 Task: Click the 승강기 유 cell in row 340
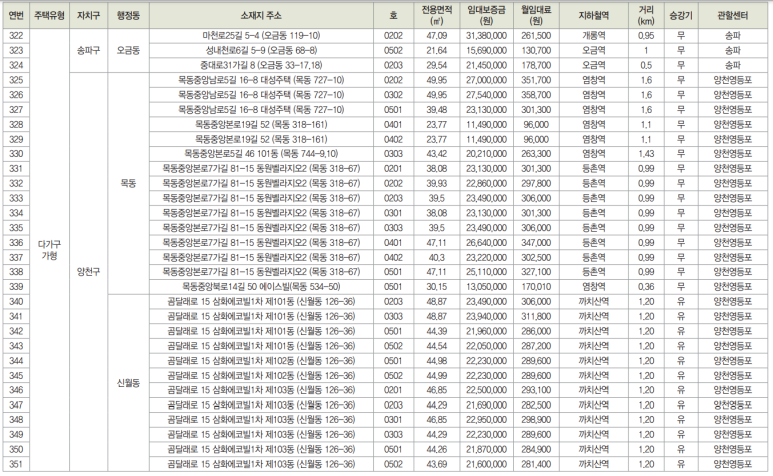coord(681,302)
